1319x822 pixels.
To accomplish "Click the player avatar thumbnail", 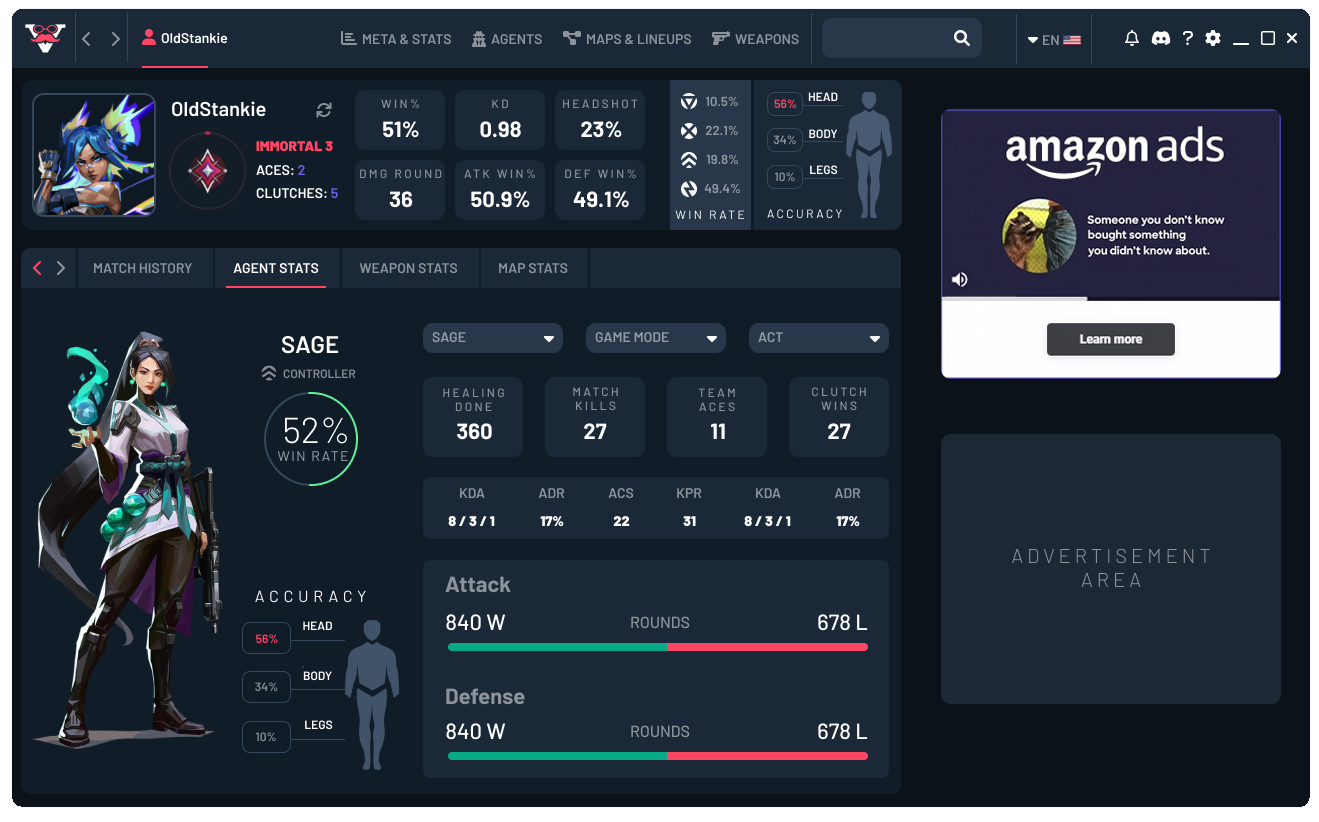I will (94, 155).
